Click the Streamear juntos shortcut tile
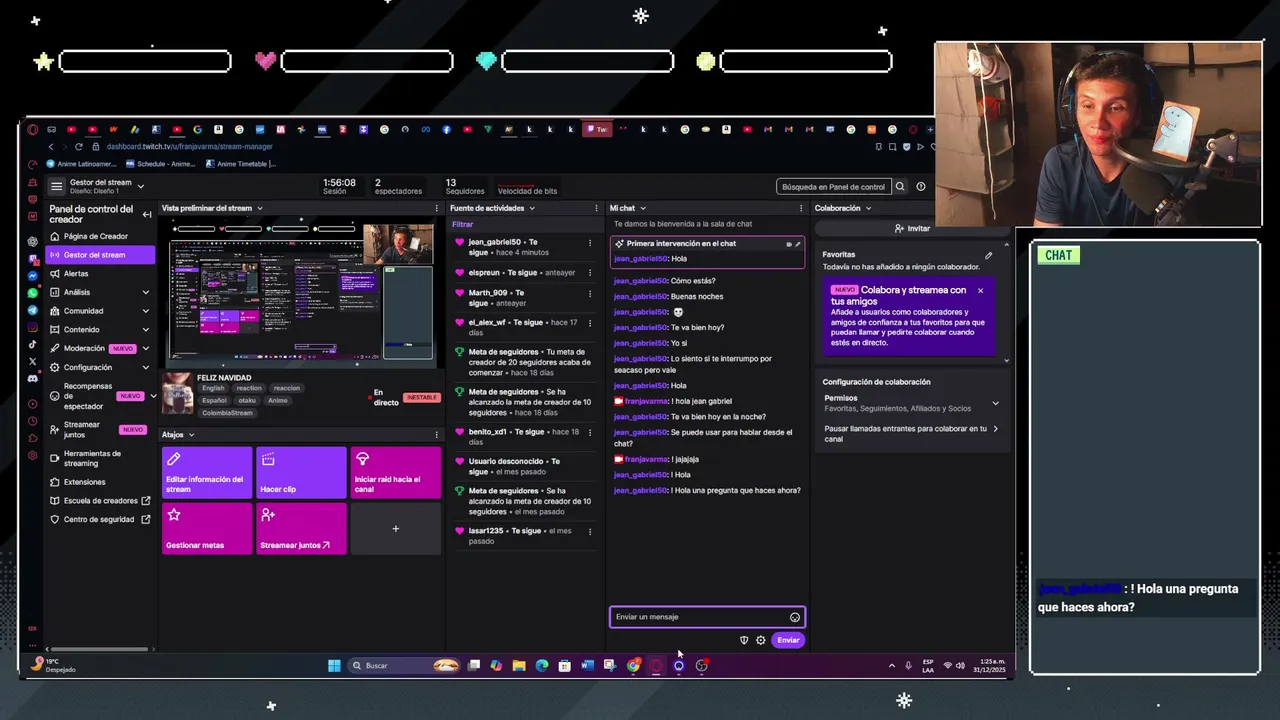Image resolution: width=1280 pixels, height=720 pixels. (x=301, y=528)
